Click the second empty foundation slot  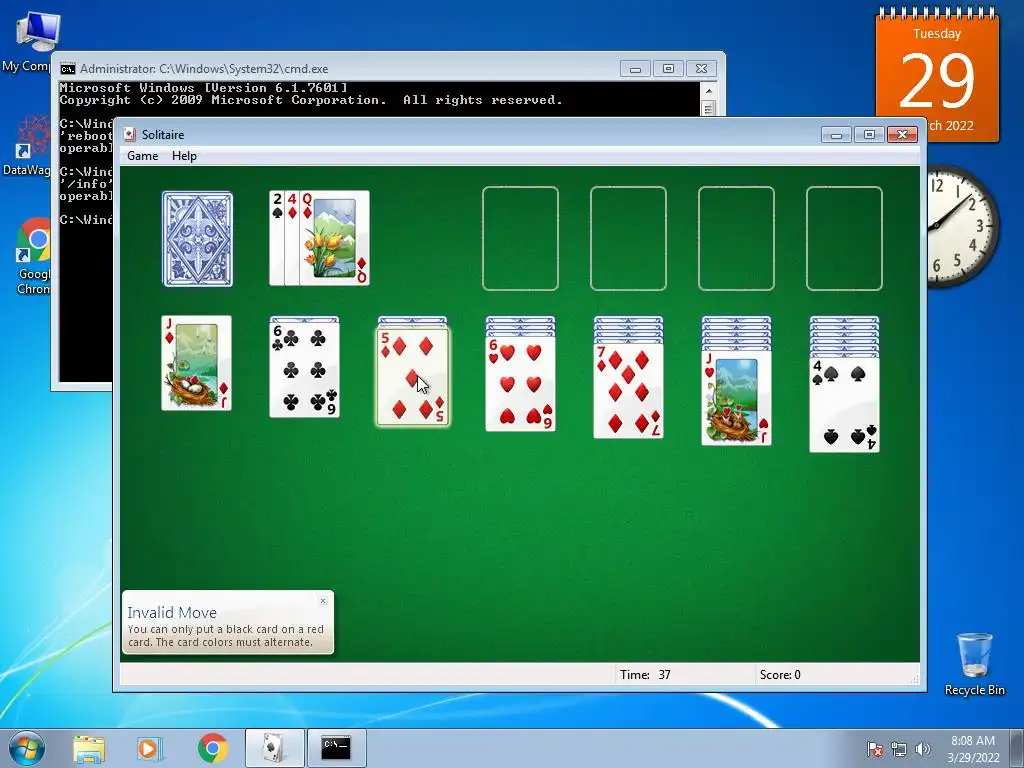[x=628, y=238]
